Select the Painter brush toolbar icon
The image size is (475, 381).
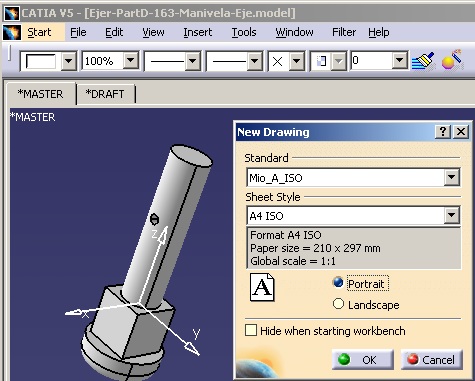(x=423, y=61)
